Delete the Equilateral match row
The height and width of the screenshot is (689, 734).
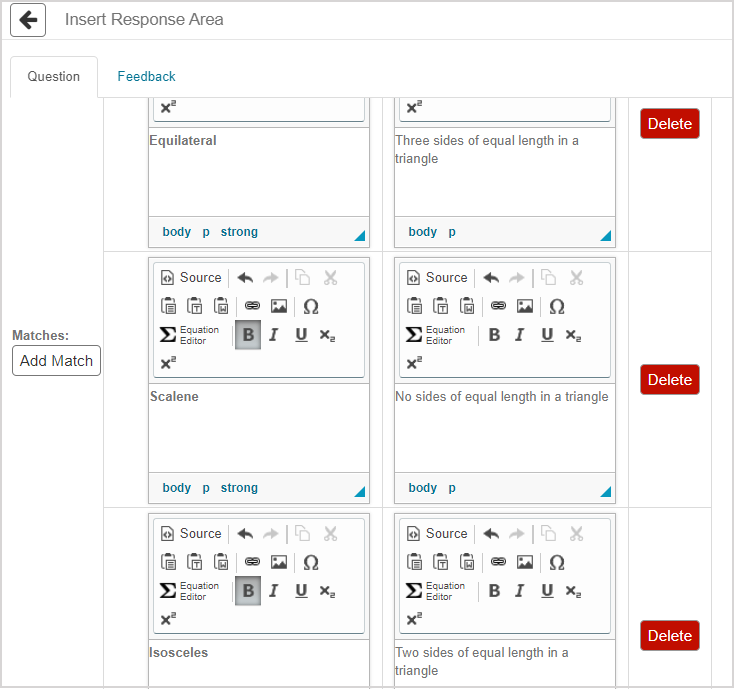pyautogui.click(x=669, y=124)
